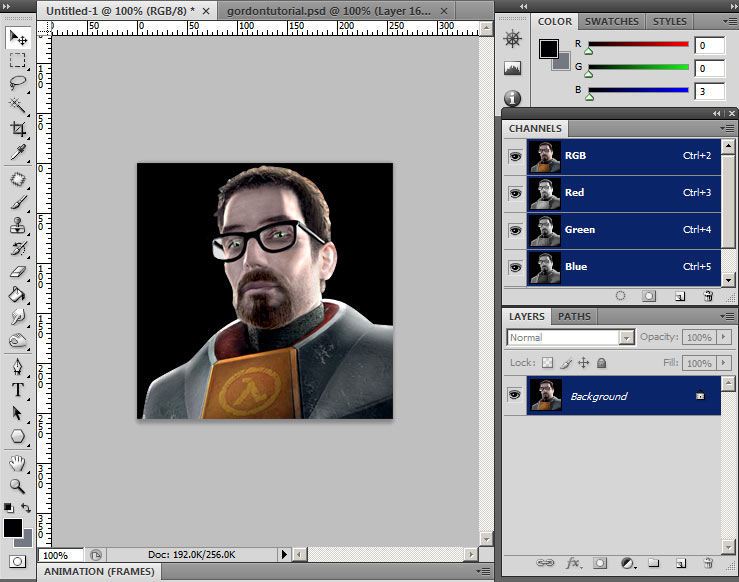
Task: Click the foreground color swatch in Color panel
Action: point(549,48)
